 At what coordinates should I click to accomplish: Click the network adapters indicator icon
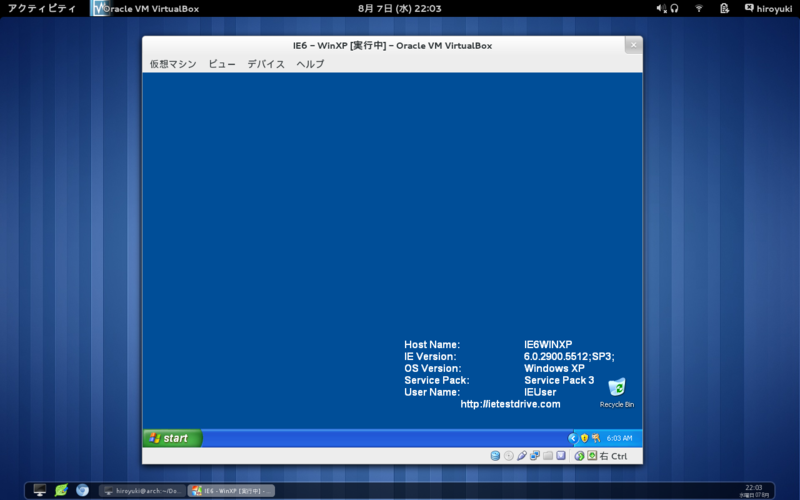(535, 456)
